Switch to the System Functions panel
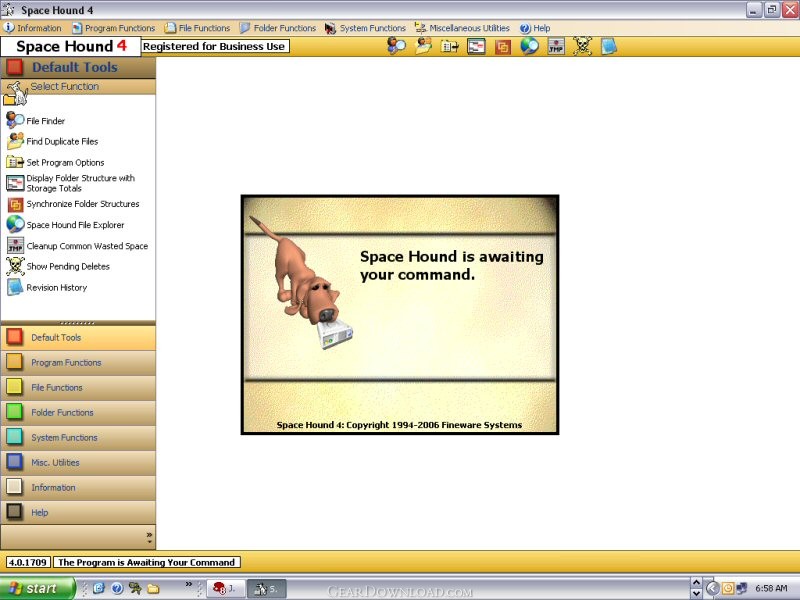 coord(78,437)
